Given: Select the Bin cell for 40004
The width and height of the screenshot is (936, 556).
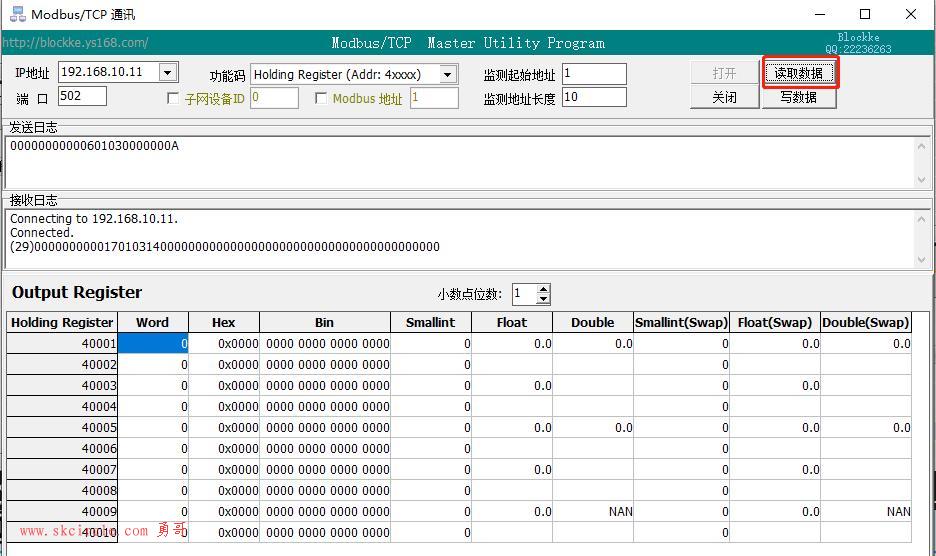Looking at the screenshot, I should pos(325,407).
